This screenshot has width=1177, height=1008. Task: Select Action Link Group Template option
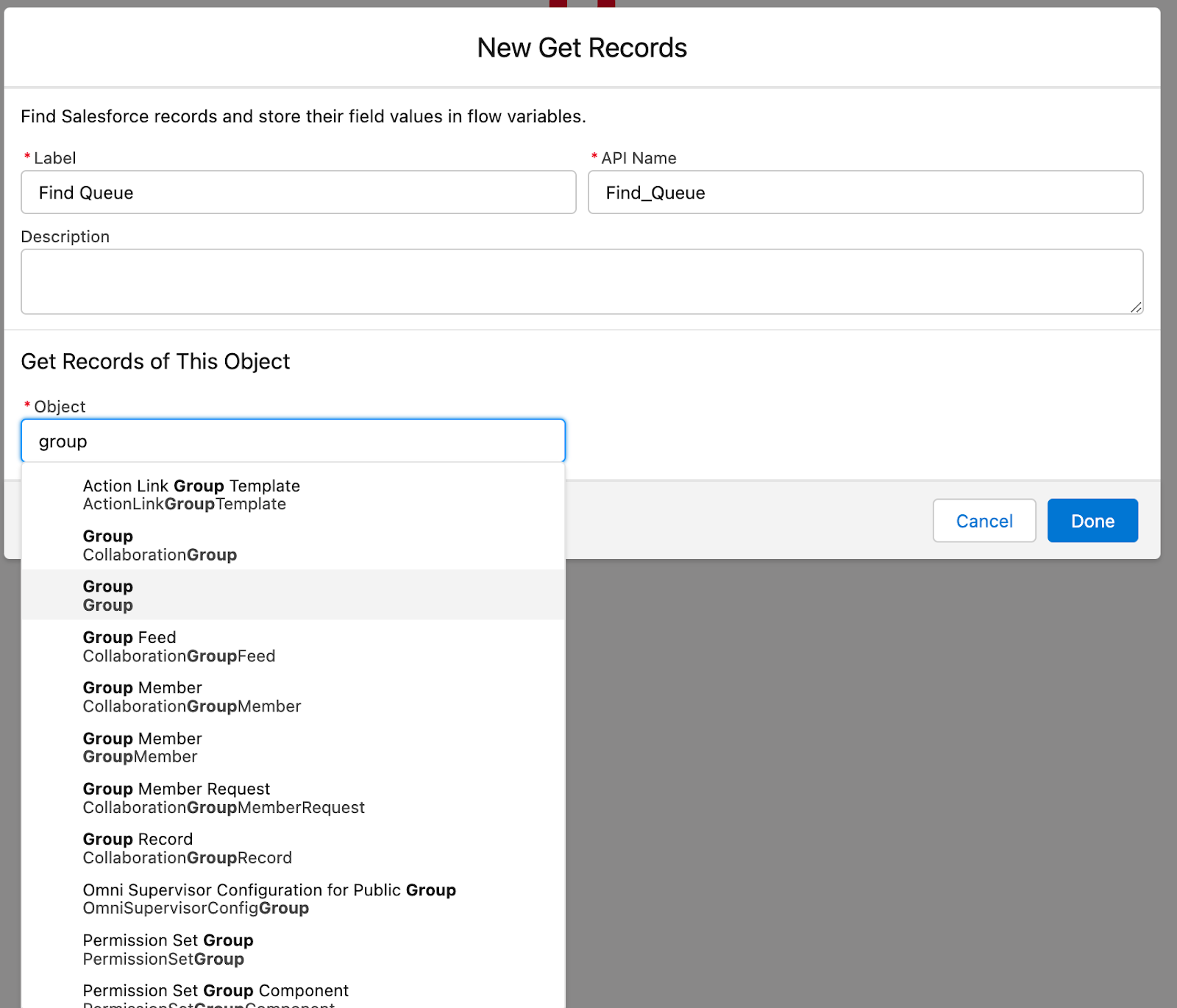click(x=293, y=495)
